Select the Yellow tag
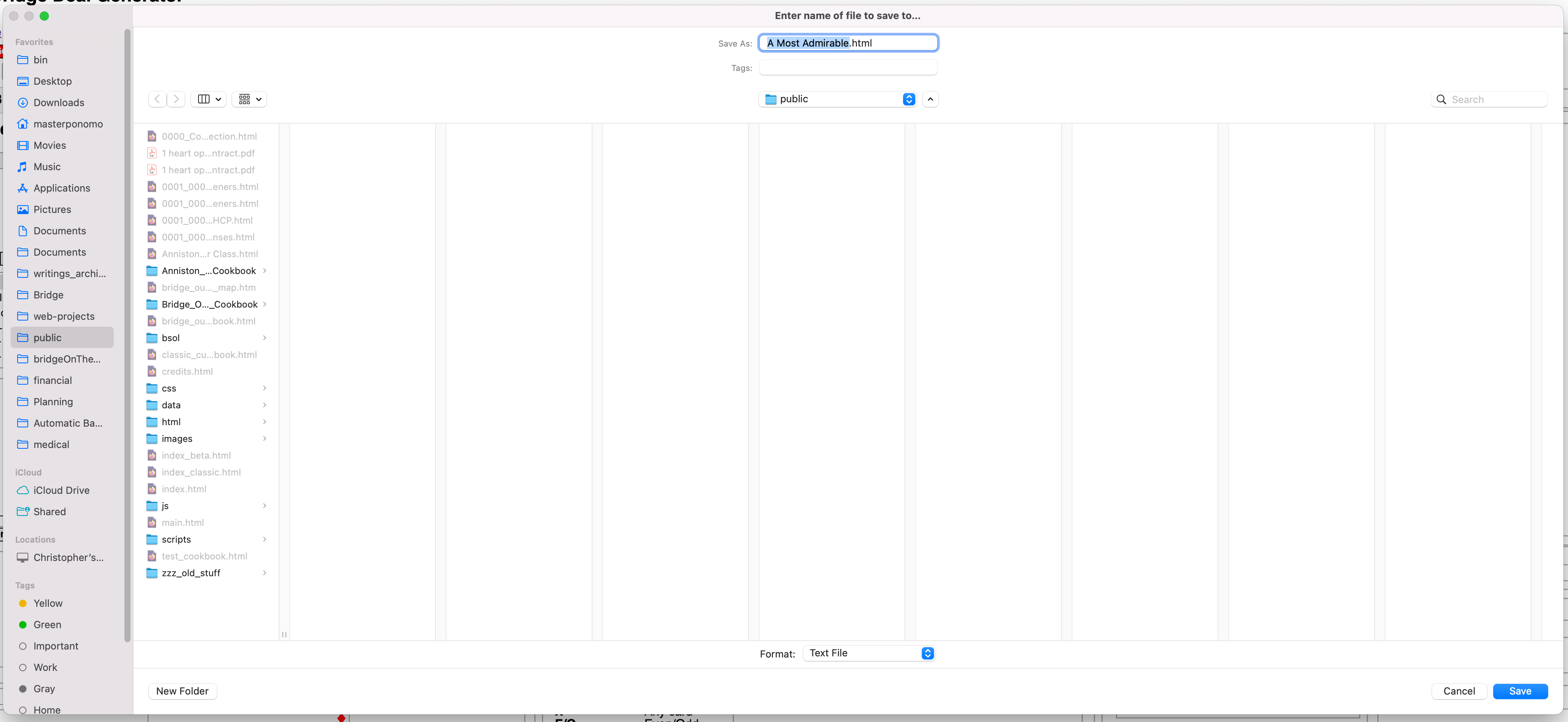The image size is (1568, 722). click(47, 603)
